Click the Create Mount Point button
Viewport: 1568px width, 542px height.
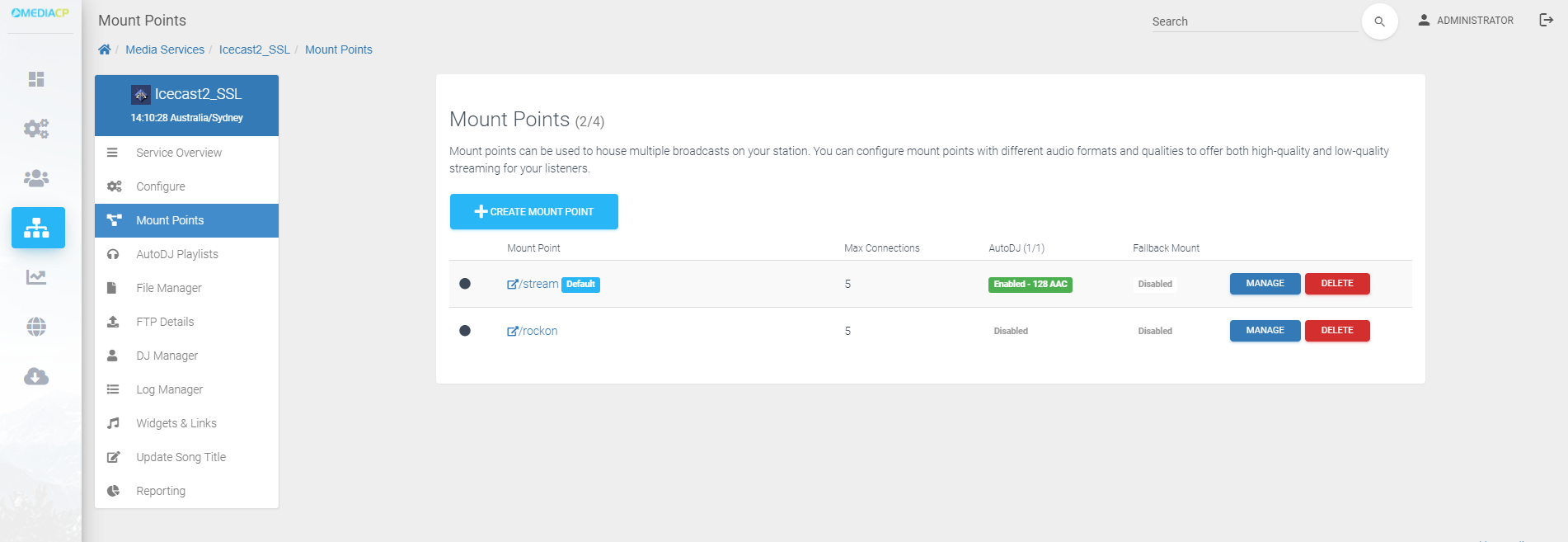coord(533,212)
